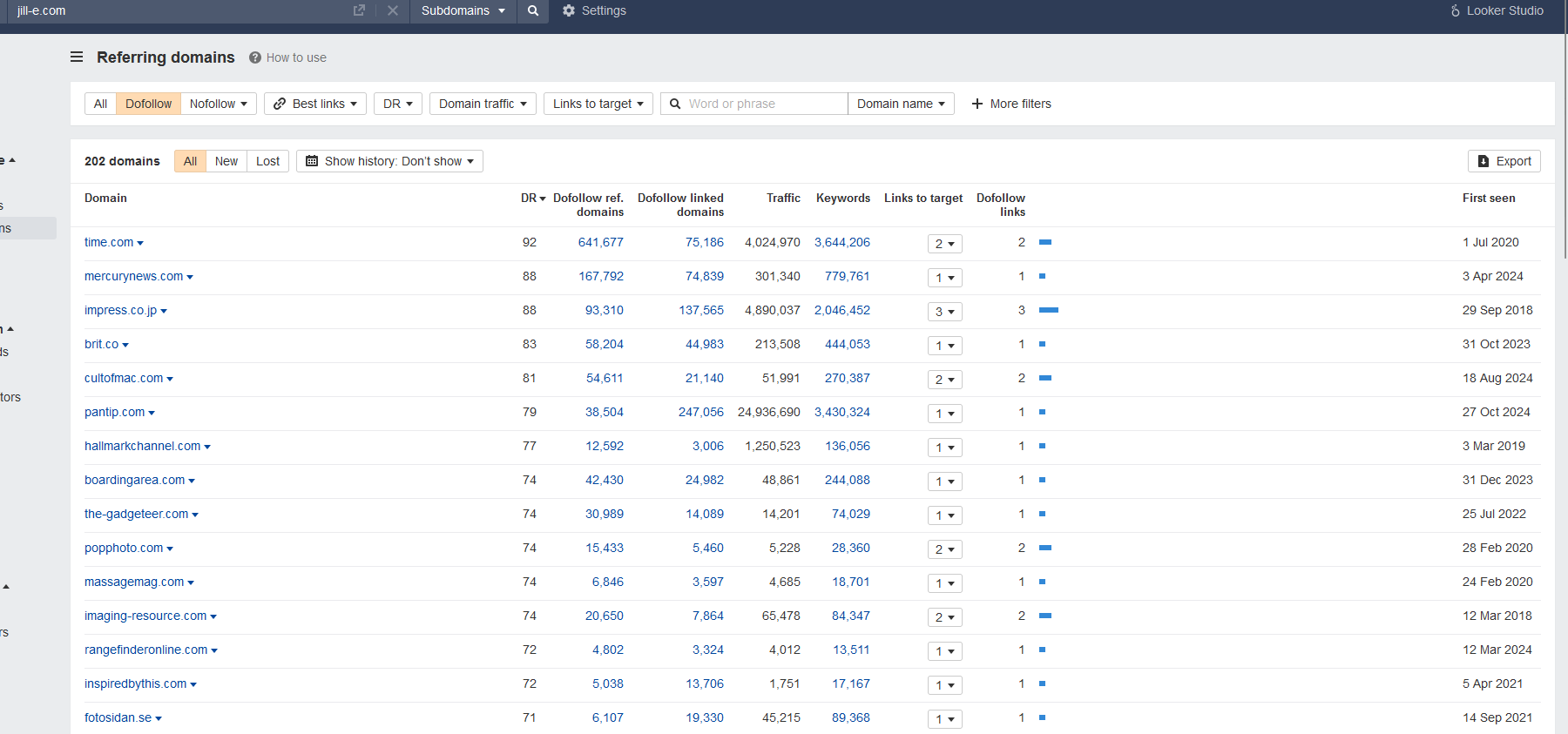
Task: Open Links to target filter dropdown
Action: (598, 104)
